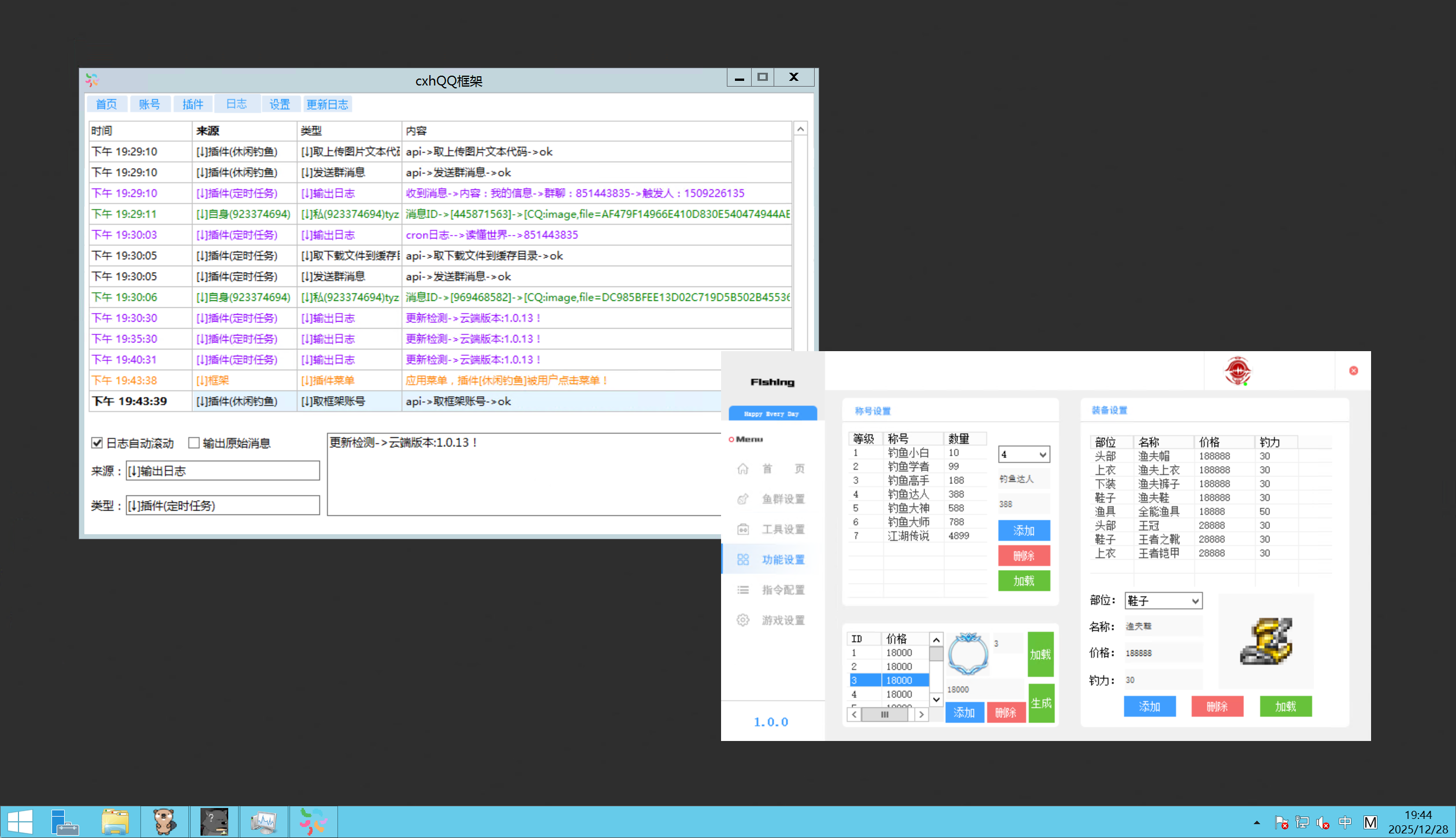Click the 来源 input field
This screenshot has width=1456, height=838.
(x=222, y=471)
